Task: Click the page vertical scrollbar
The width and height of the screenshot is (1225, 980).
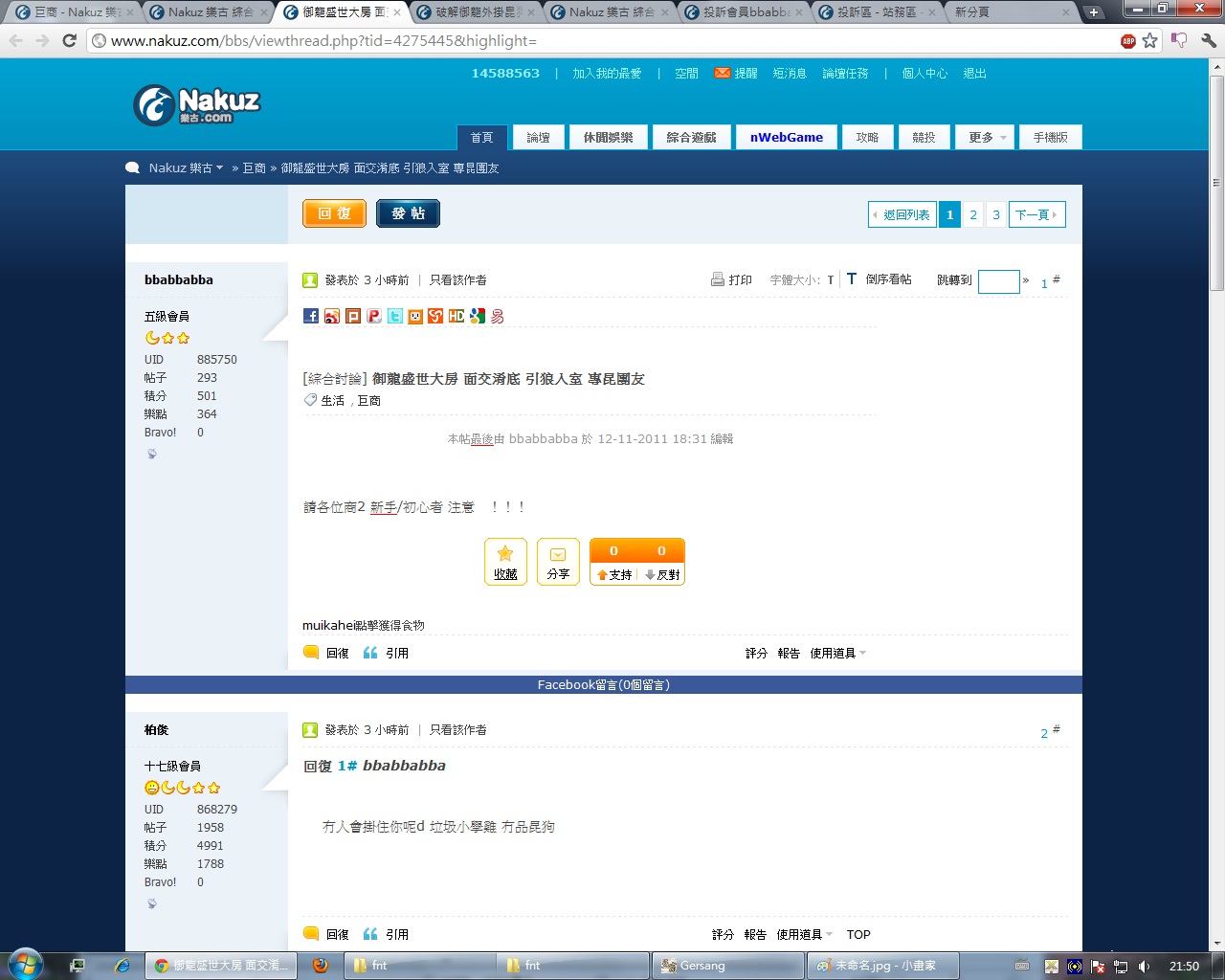Action: [x=1217, y=182]
